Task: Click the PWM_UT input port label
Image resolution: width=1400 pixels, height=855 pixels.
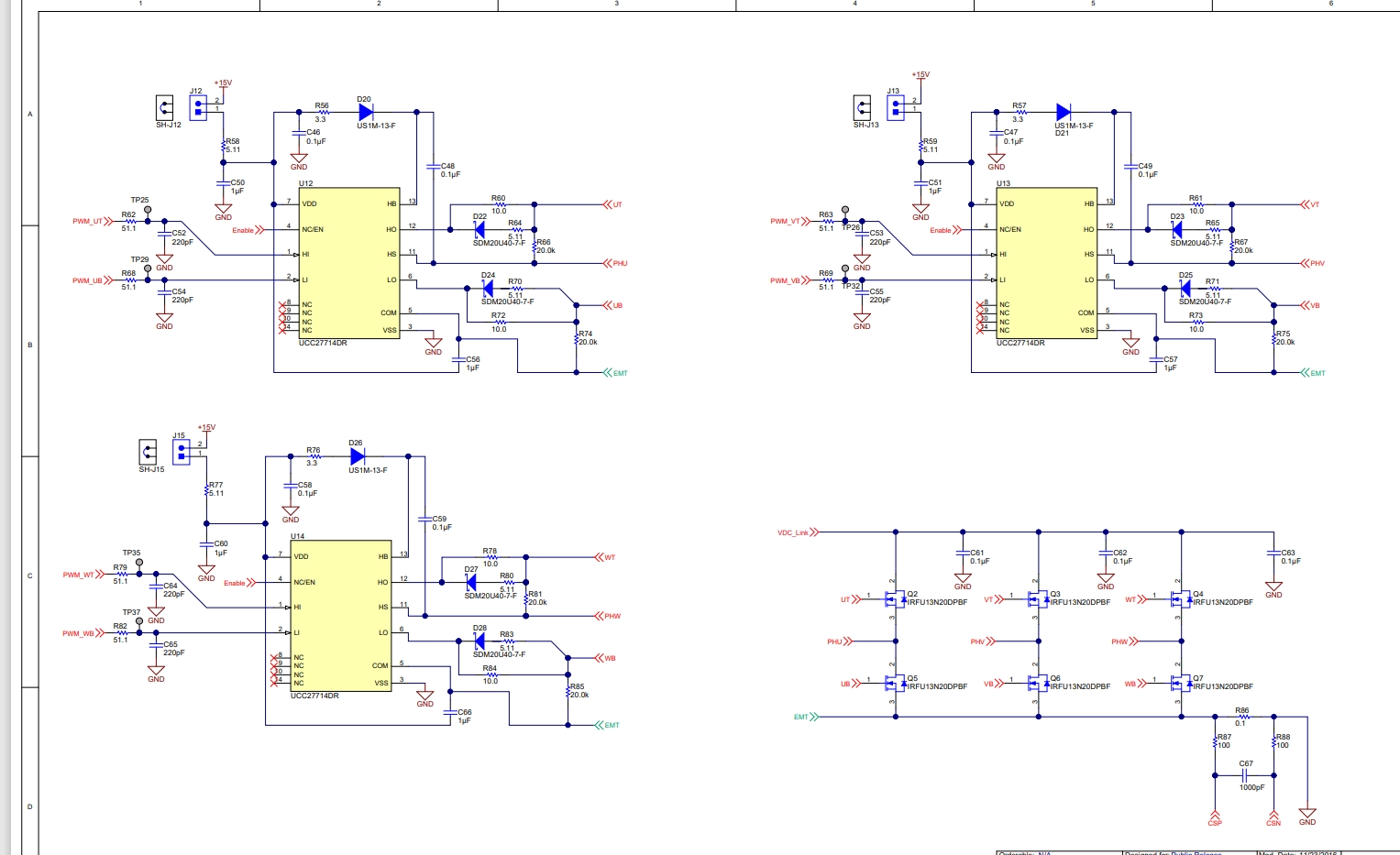Action: [89, 222]
